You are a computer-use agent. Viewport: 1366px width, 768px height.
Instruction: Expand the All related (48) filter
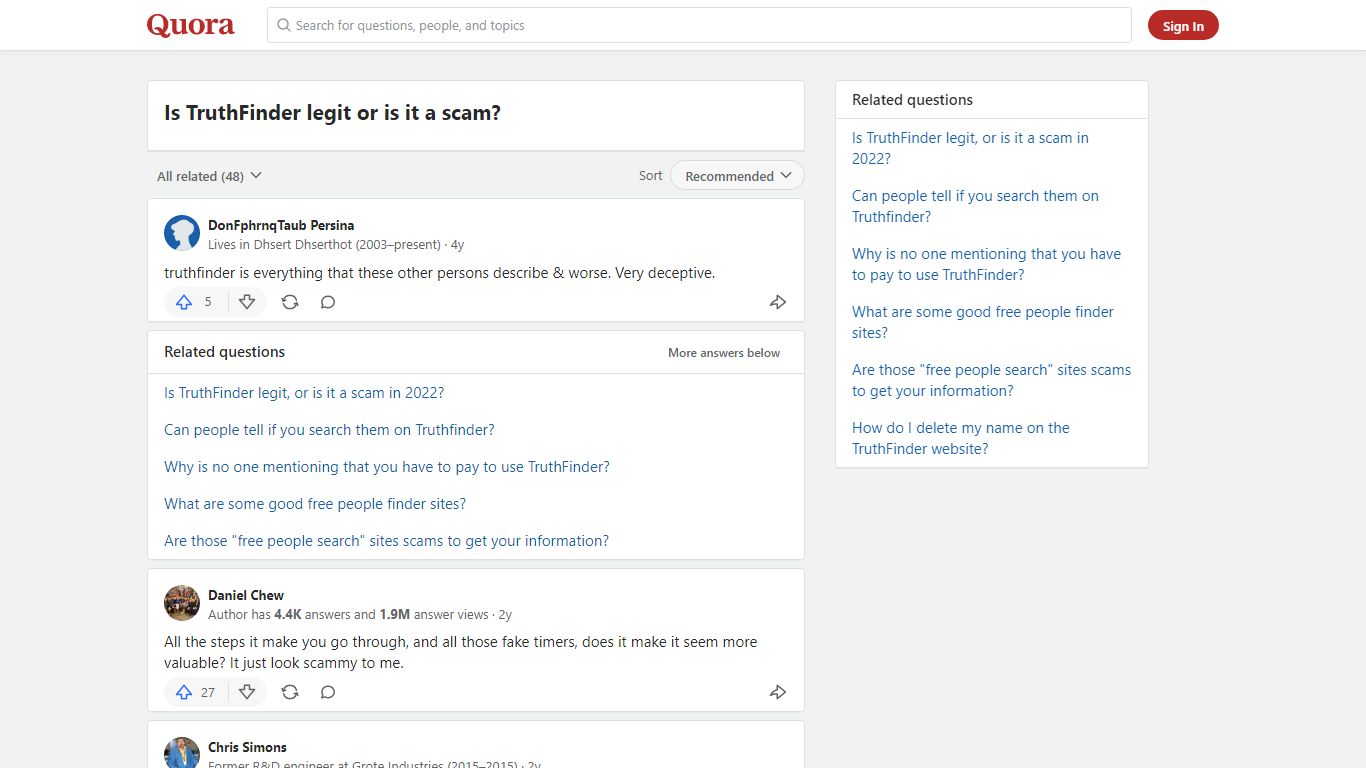[209, 176]
